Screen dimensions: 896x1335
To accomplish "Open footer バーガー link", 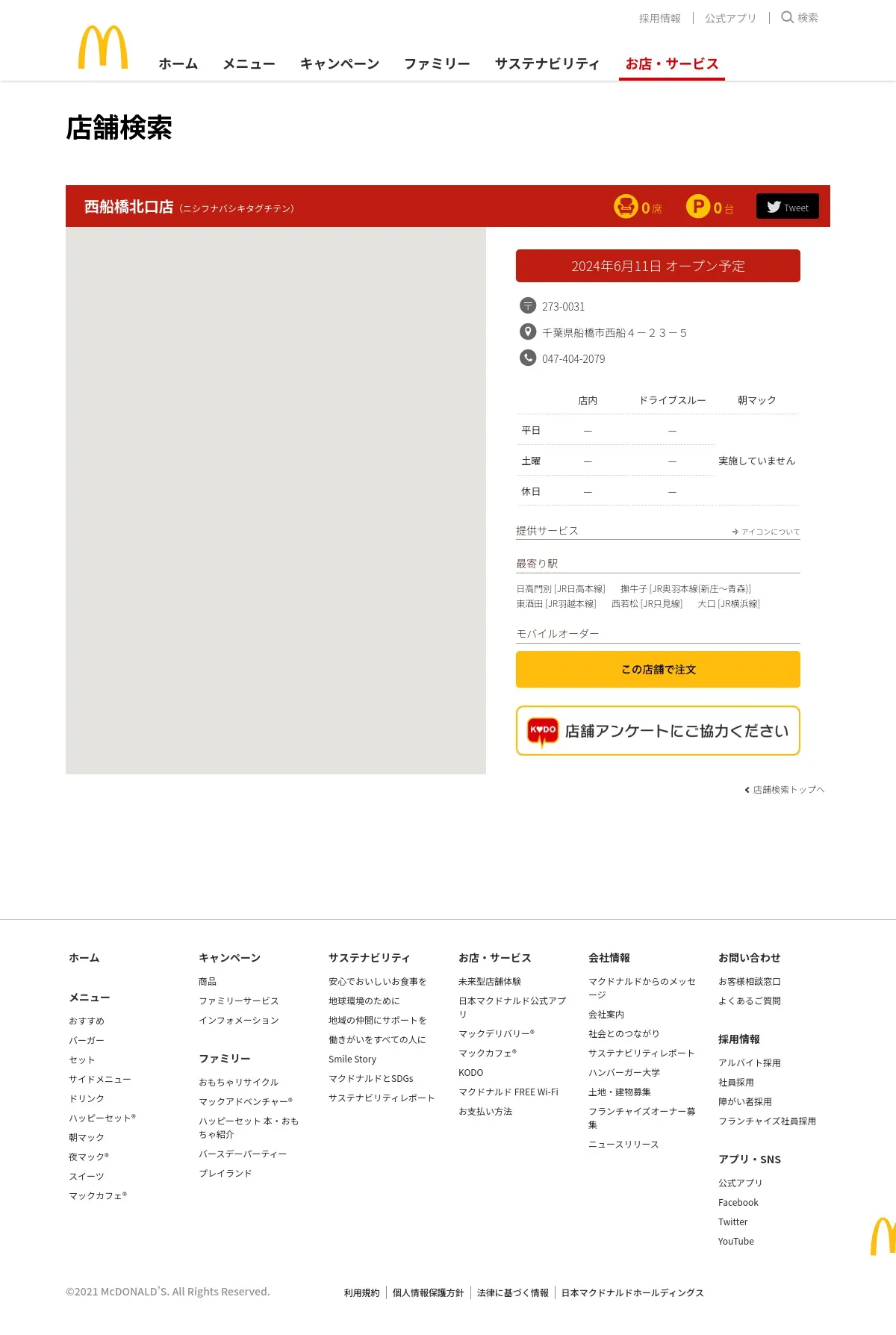I will click(87, 1040).
